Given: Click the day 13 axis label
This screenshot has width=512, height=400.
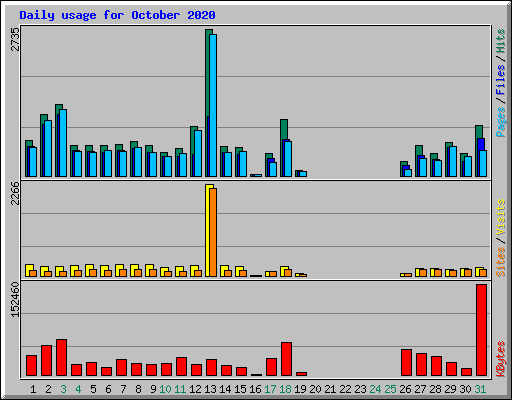Looking at the screenshot, I should click(210, 389).
